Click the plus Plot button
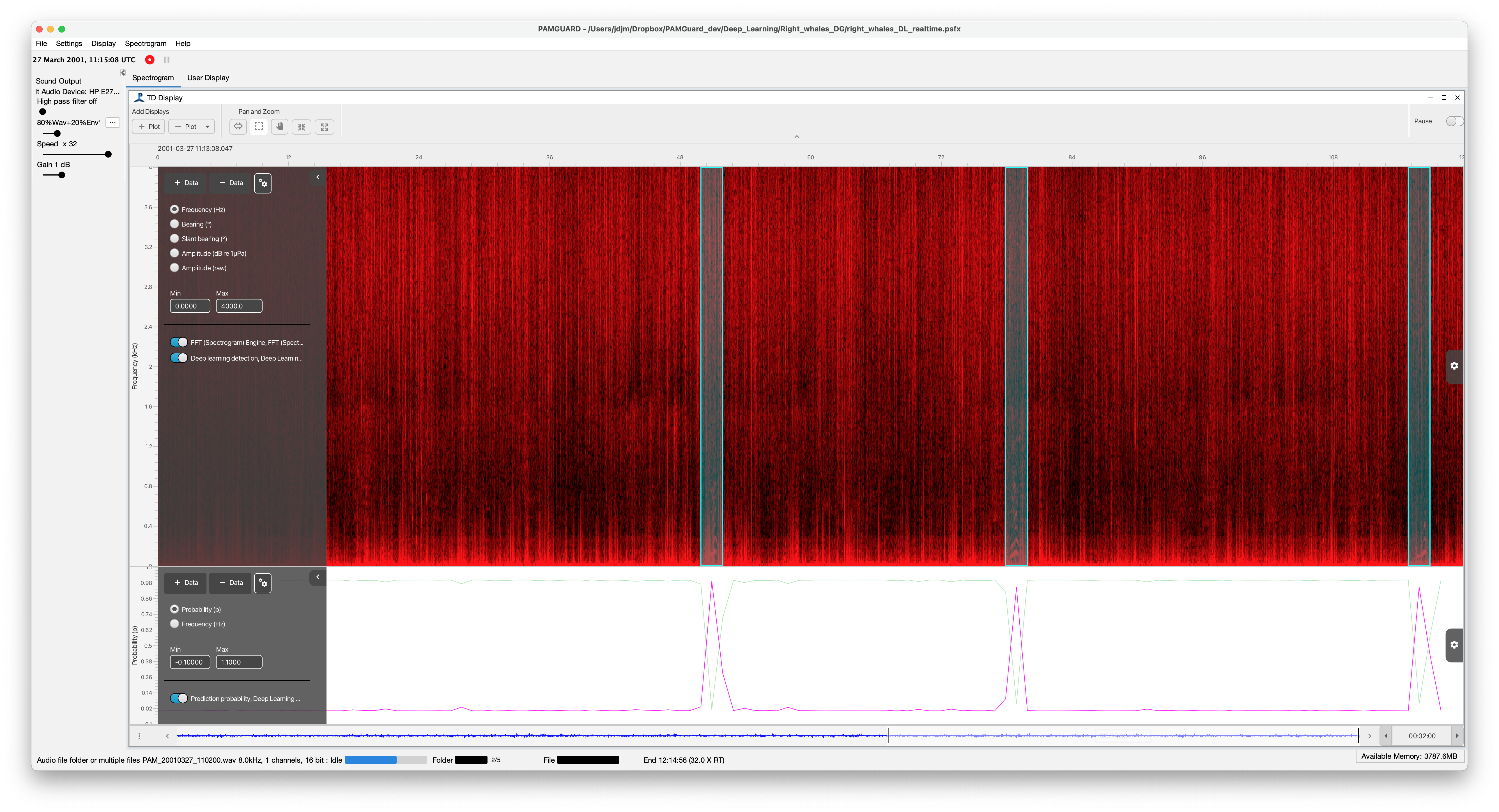1499x812 pixels. pos(149,126)
